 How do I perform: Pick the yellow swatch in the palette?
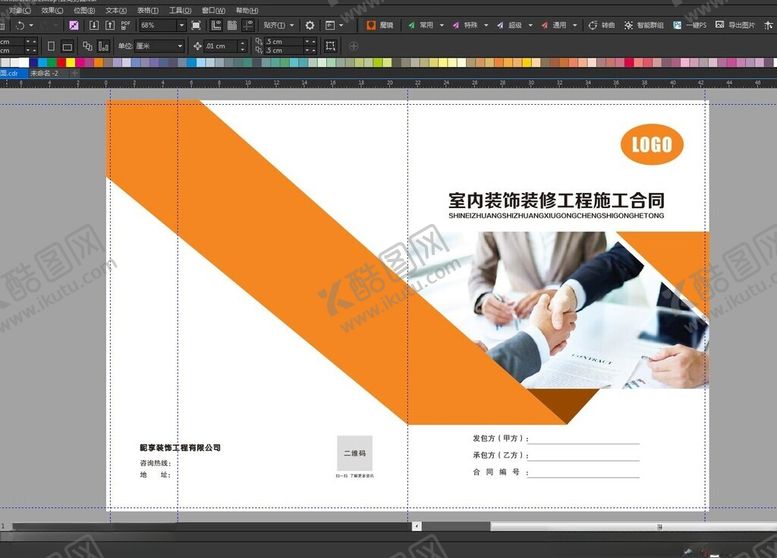[x=70, y=62]
